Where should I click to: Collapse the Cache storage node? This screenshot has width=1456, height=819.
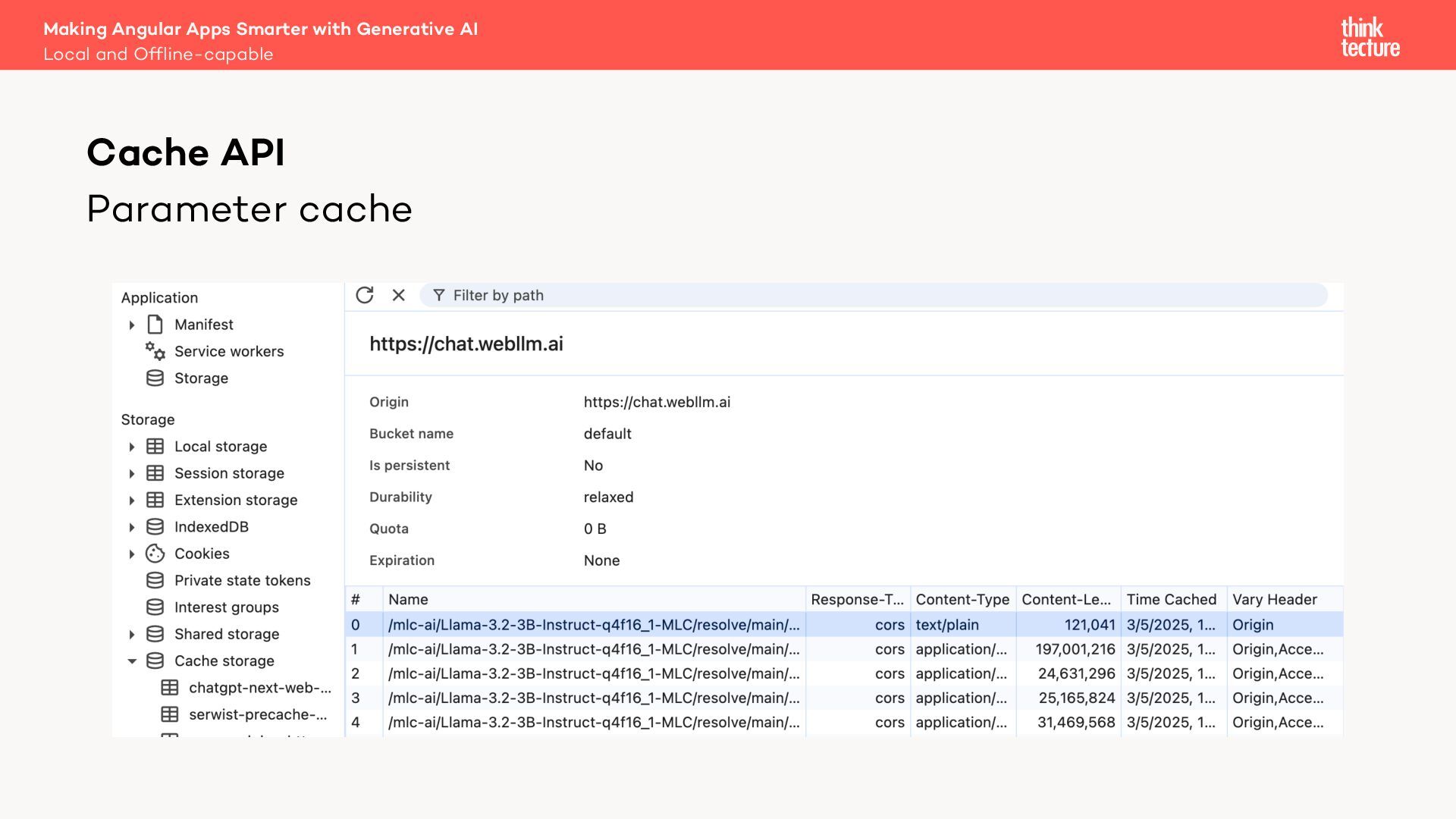point(132,661)
